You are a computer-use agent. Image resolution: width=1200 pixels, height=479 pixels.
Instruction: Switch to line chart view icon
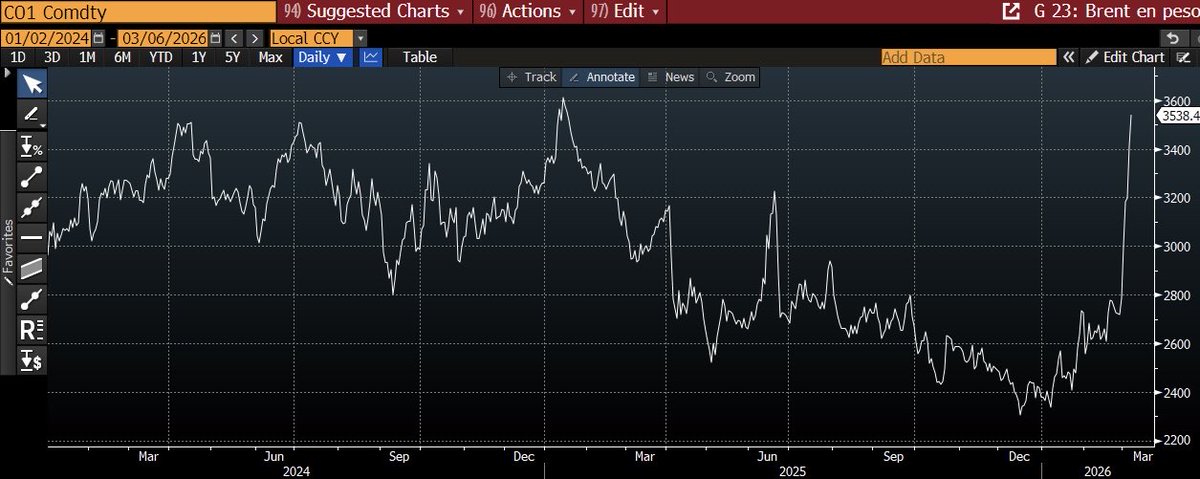tap(370, 57)
